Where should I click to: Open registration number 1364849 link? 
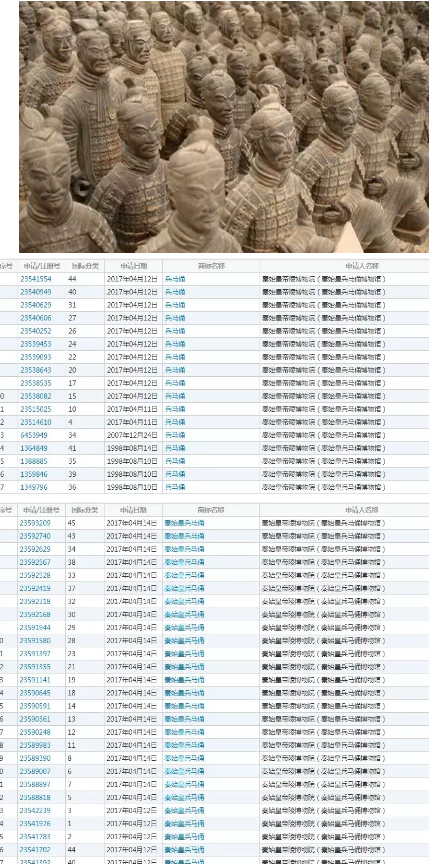(34, 448)
